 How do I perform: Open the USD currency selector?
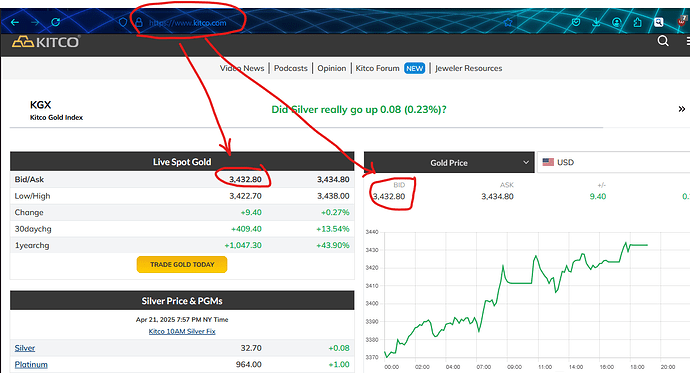pyautogui.click(x=613, y=162)
